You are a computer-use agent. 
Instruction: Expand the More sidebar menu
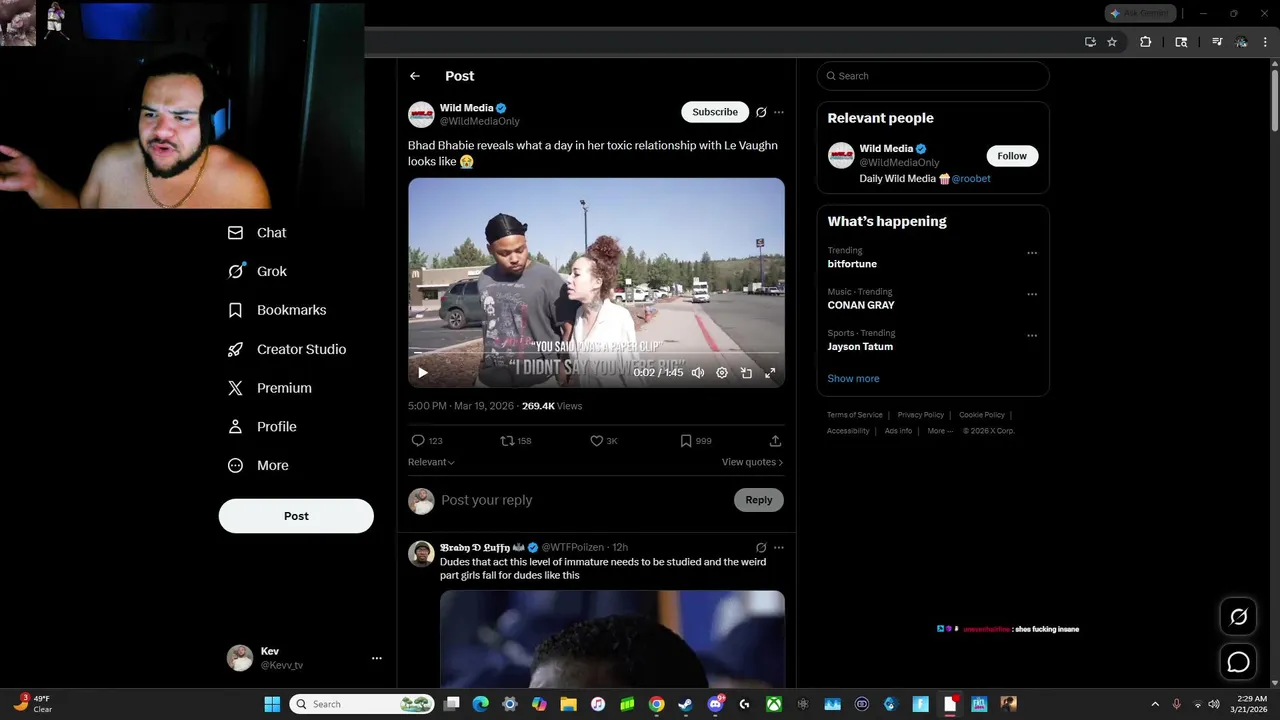(258, 466)
